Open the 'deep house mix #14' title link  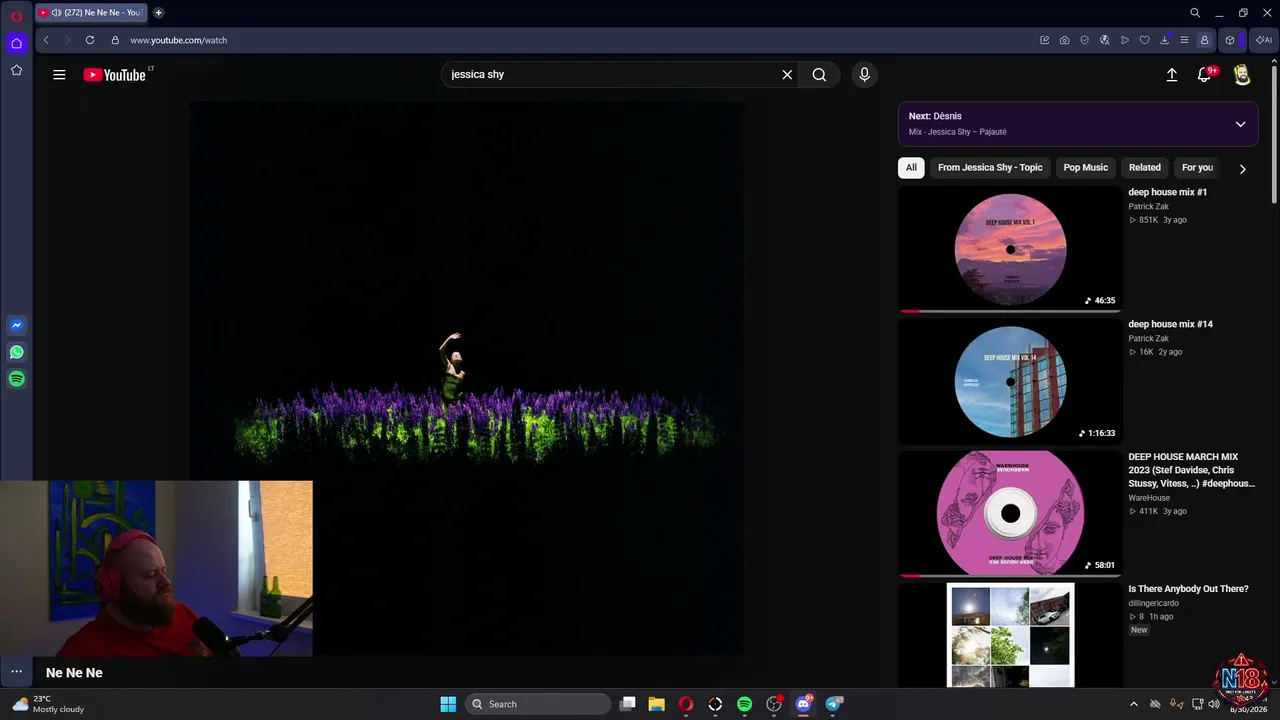coord(1171,324)
